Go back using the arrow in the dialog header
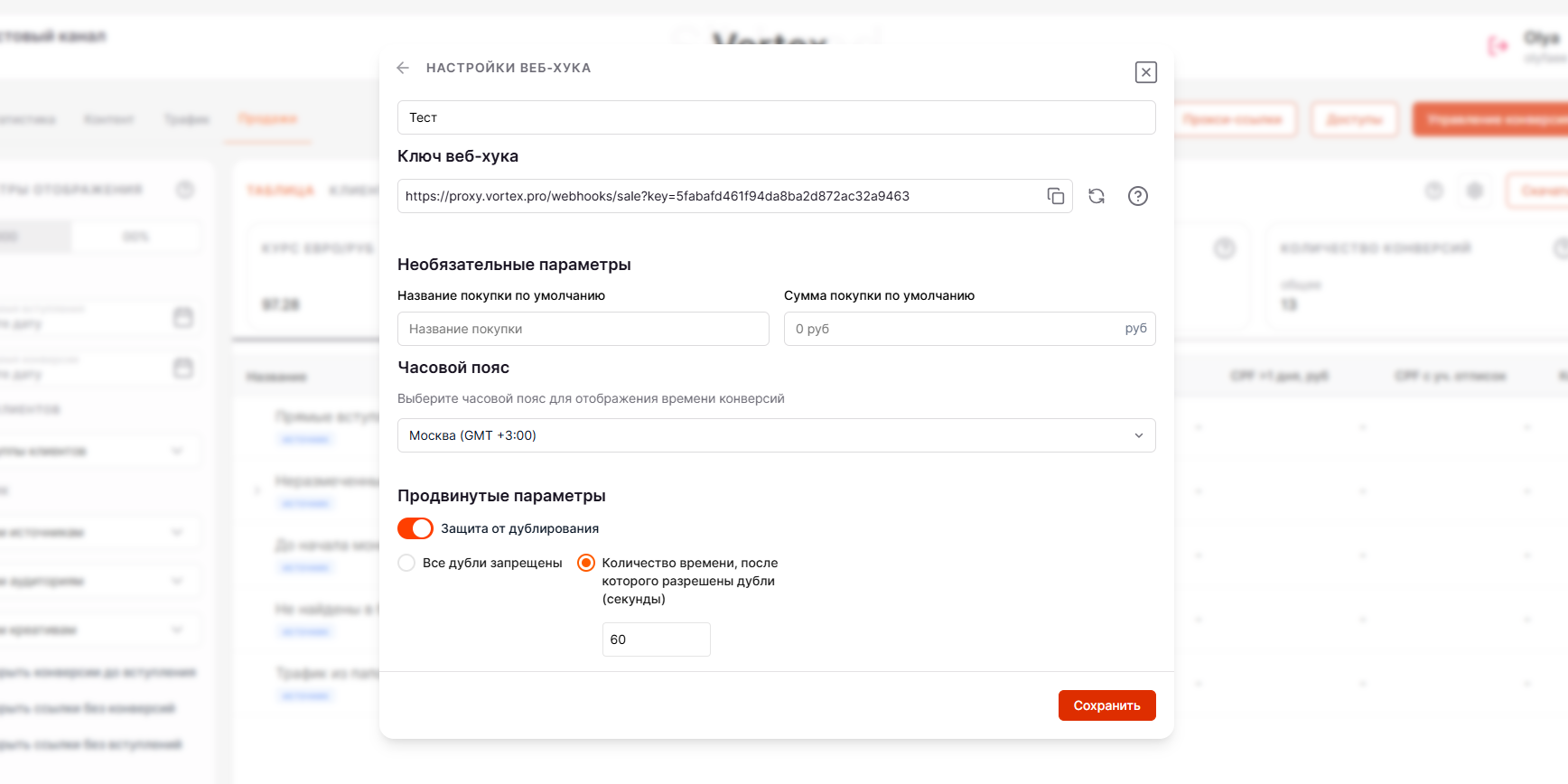Image resolution: width=1568 pixels, height=784 pixels. click(x=402, y=67)
